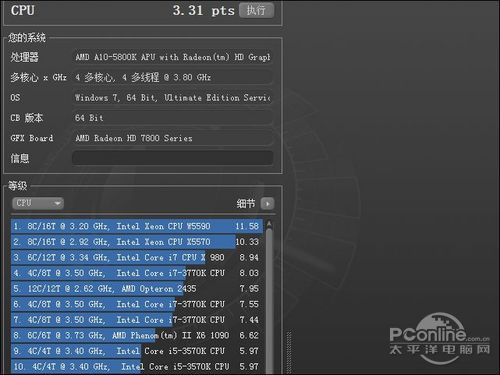This screenshot has width=500, height=375.
Task: Click the CB 版本 64 Bit field
Action: 173,118
